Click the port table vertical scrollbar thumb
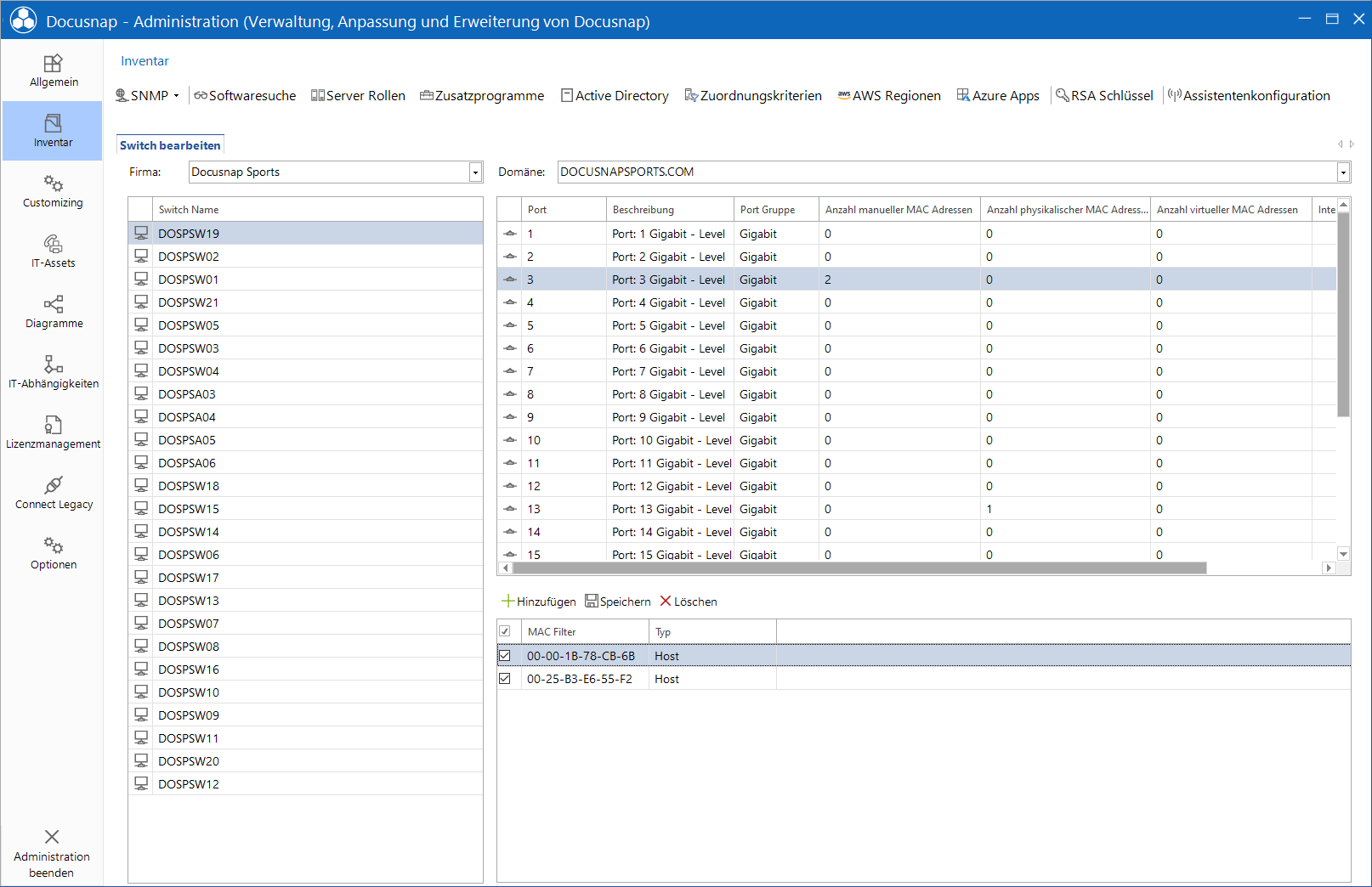Viewport: 1372px width, 887px height. point(1343,314)
